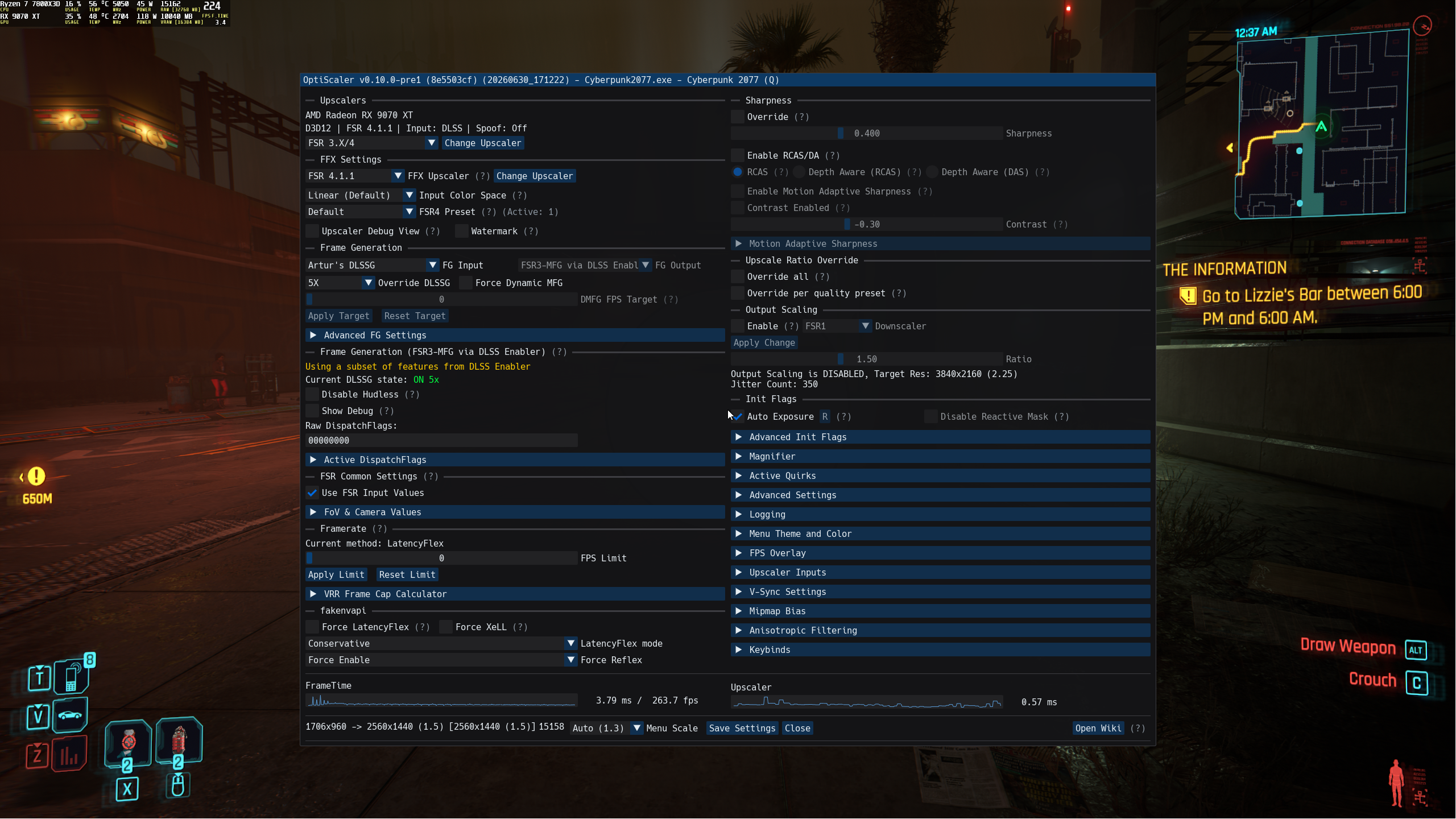Screen dimensions: 1456x819
Task: Click the Reset Limit button
Action: (x=407, y=574)
